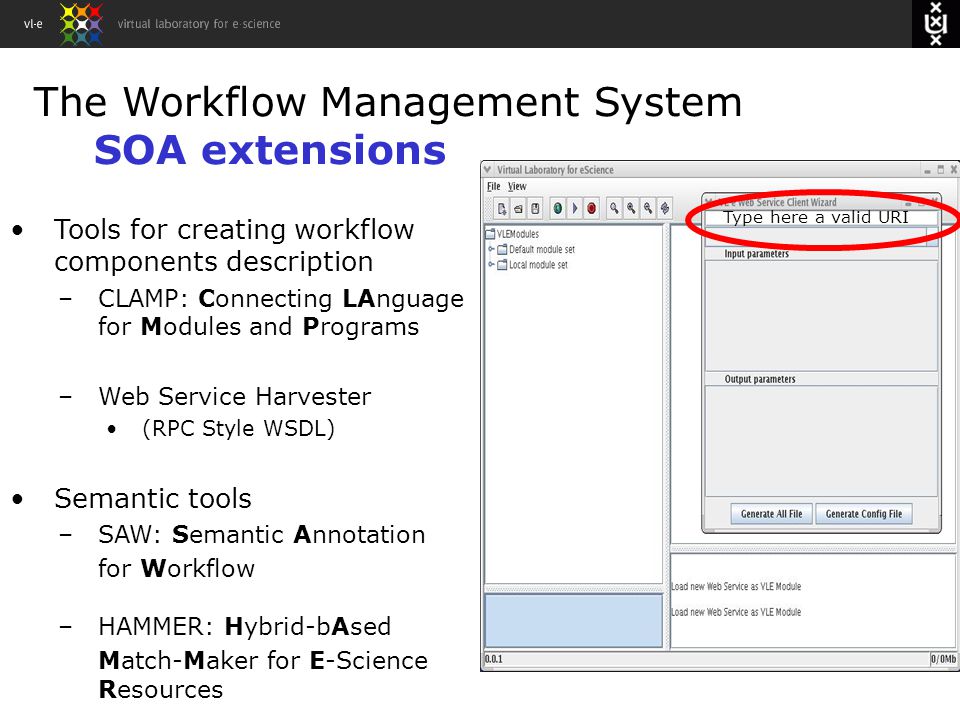Click the blue play arrow icon

[x=574, y=209]
